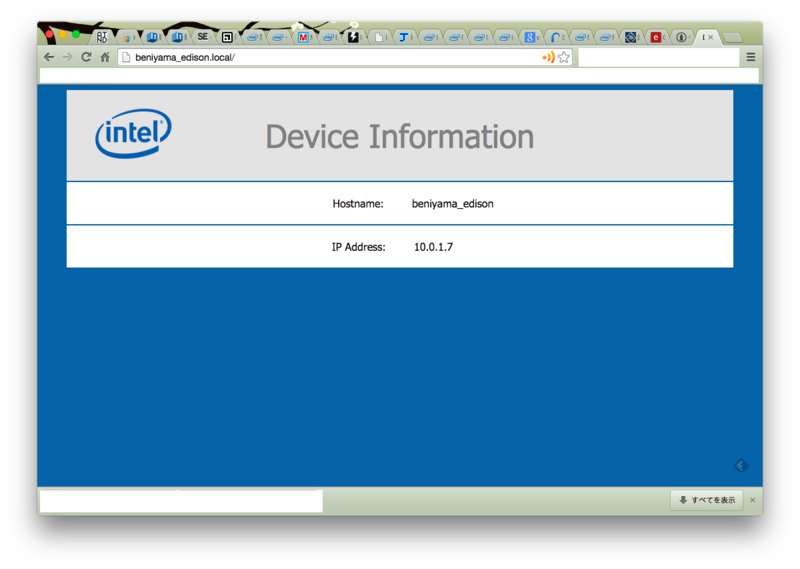Click the forward navigation arrow

(x=67, y=57)
